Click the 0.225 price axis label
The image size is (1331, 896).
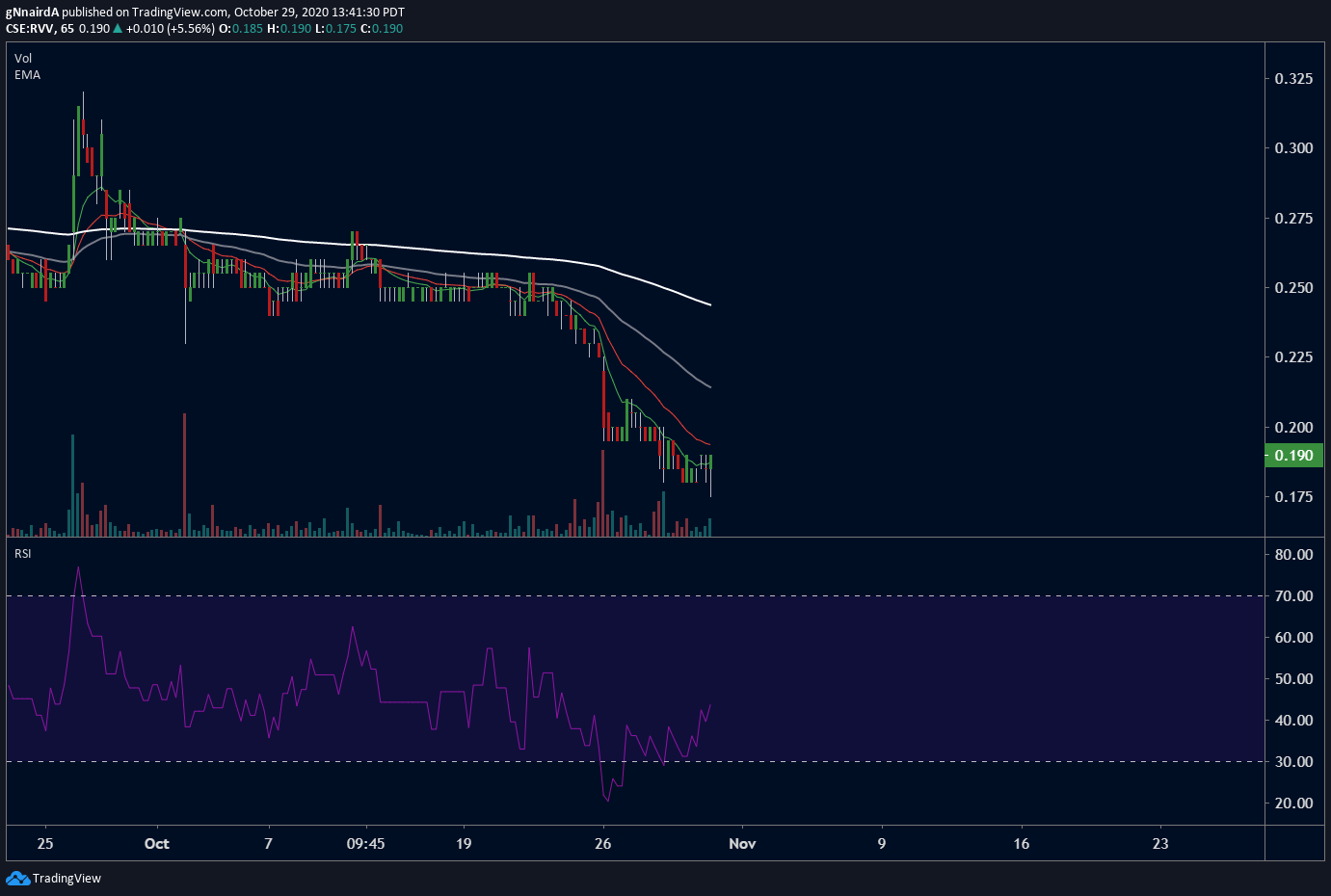[1293, 357]
